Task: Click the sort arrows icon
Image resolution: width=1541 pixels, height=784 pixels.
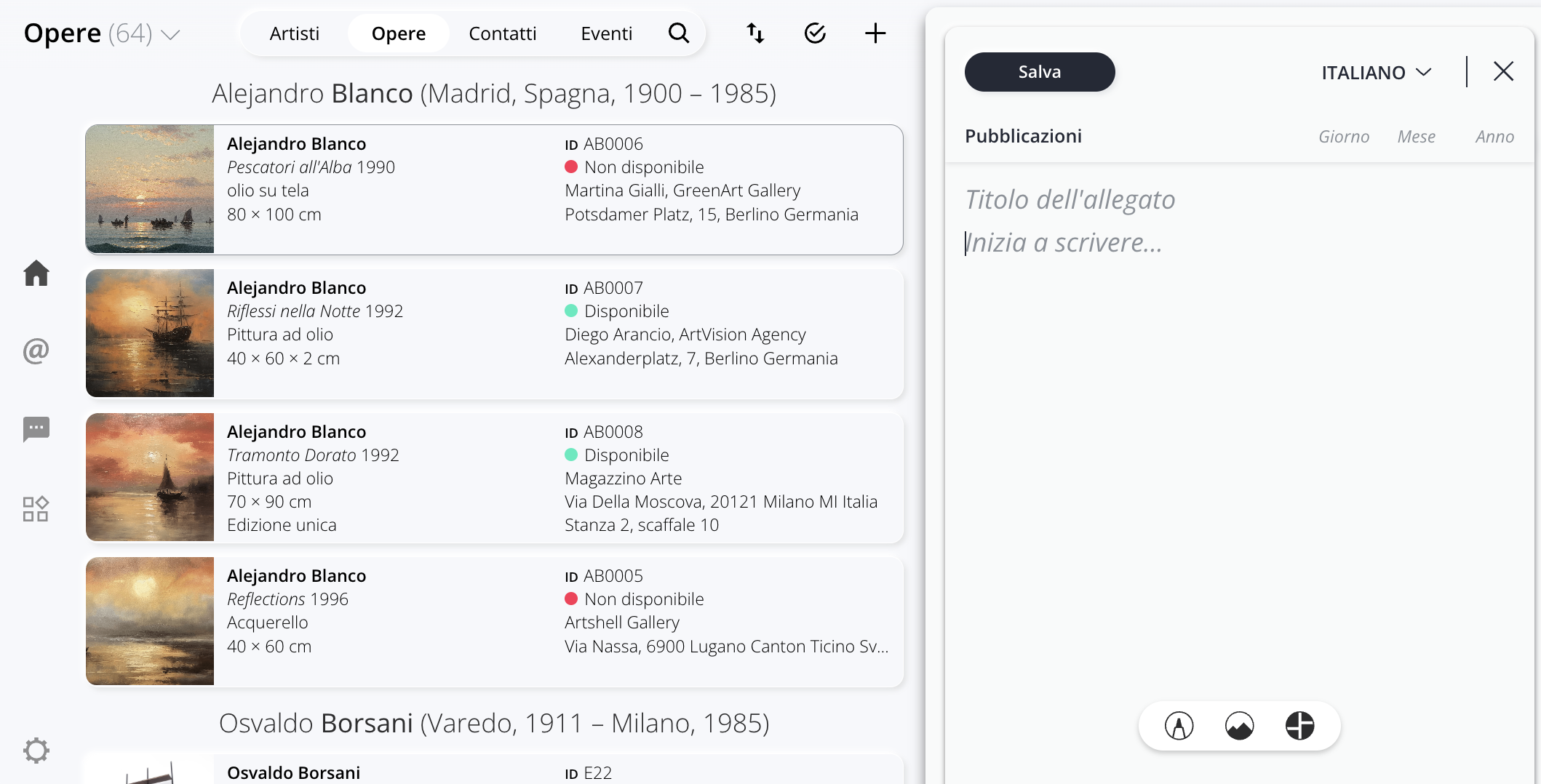Action: [755, 33]
